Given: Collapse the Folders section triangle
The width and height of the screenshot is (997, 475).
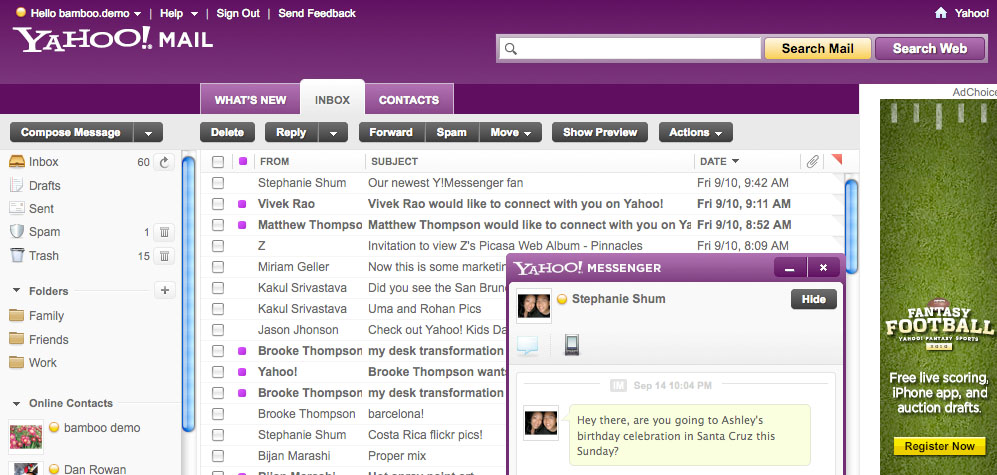Looking at the screenshot, I should pos(17,291).
